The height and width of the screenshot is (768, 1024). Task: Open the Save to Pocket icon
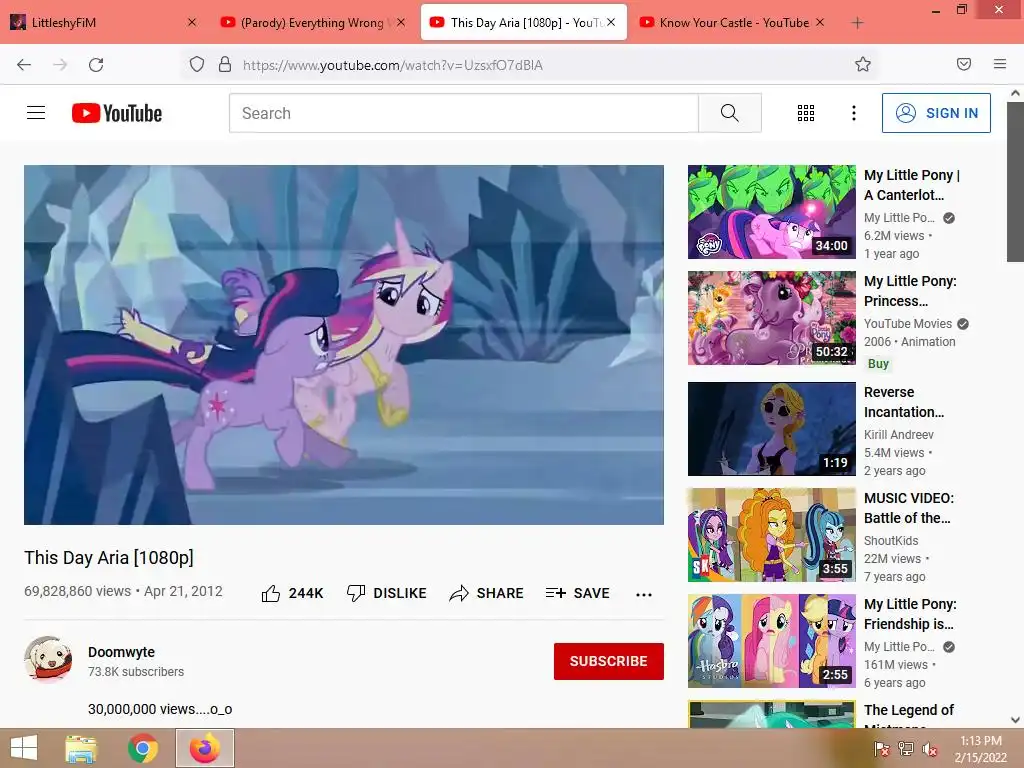(x=963, y=64)
